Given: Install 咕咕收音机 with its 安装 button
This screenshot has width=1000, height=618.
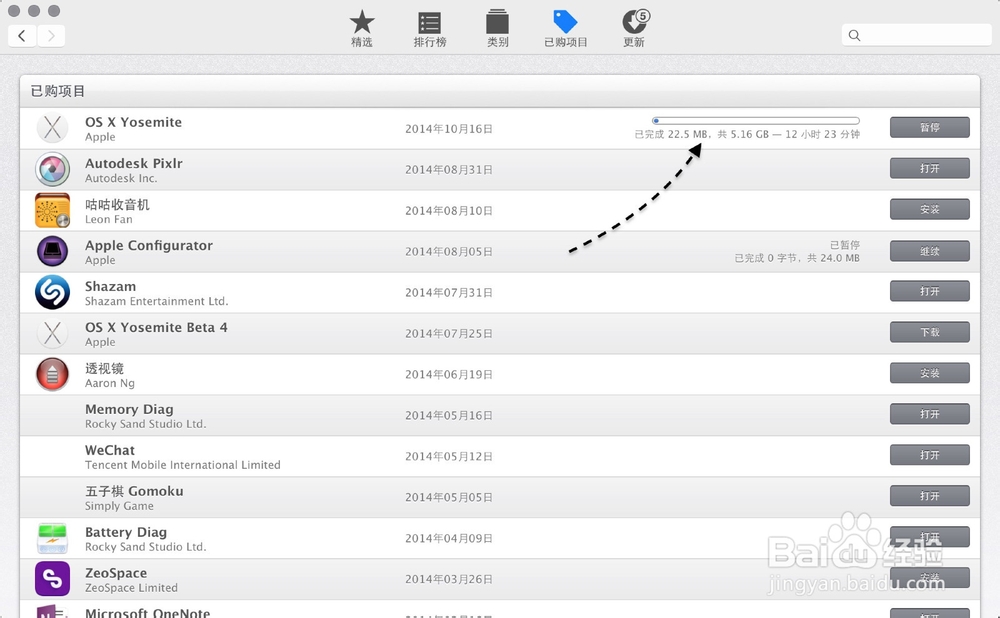Looking at the screenshot, I should (x=929, y=209).
